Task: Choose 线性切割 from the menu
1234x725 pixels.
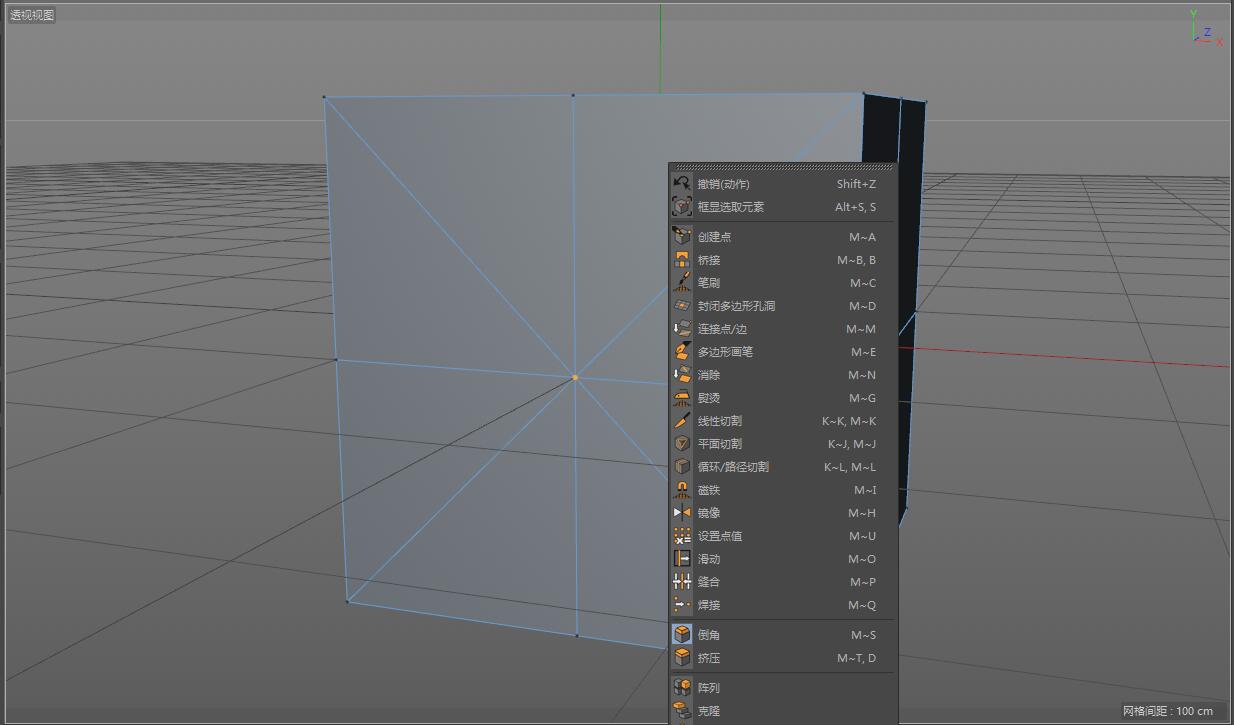Action: 720,421
